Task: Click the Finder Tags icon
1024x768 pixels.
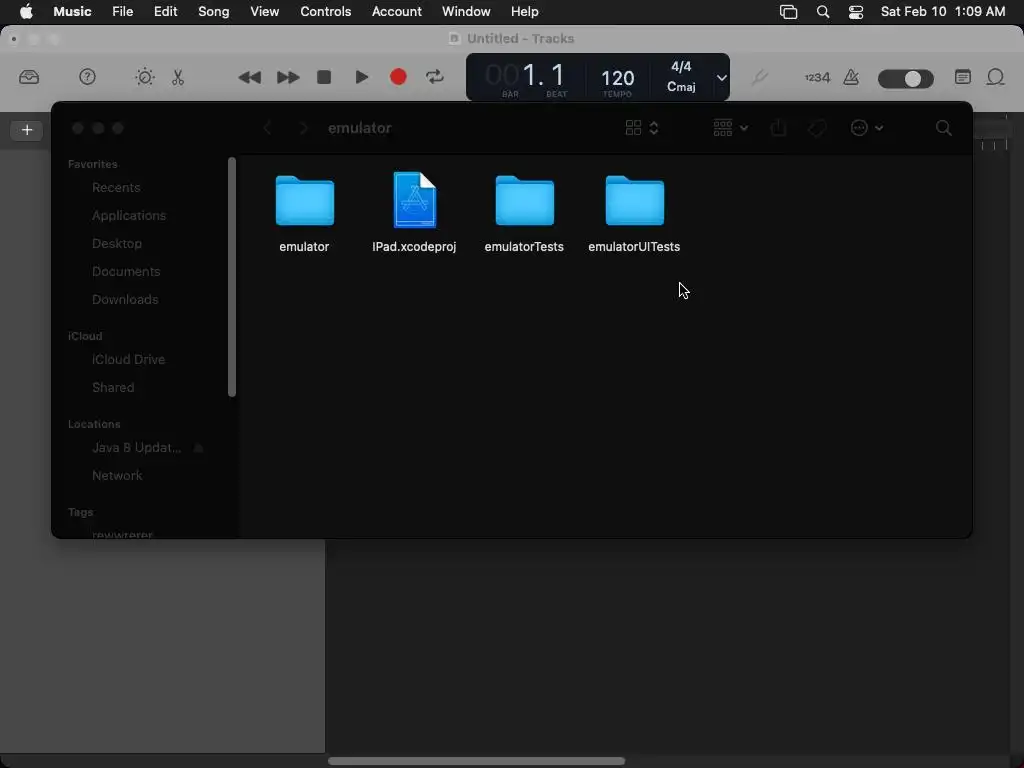Action: (816, 128)
